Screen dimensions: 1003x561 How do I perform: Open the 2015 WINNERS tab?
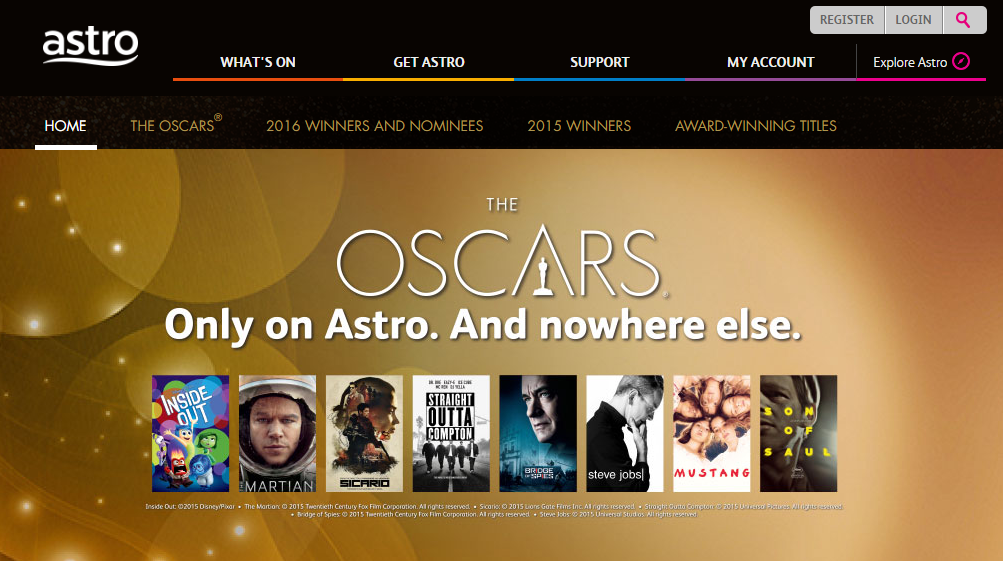(579, 125)
